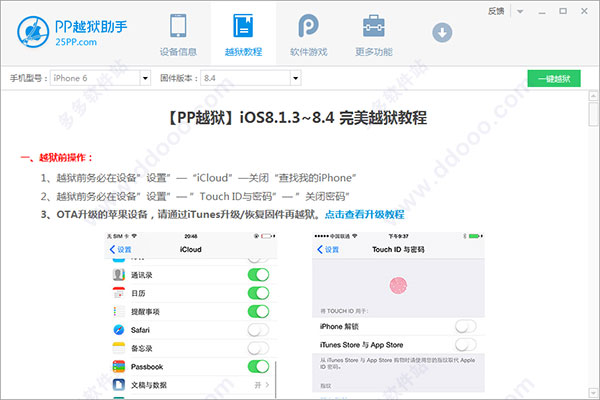Expand the 固件版本 8.4 dropdown
600x400 pixels.
point(295,78)
